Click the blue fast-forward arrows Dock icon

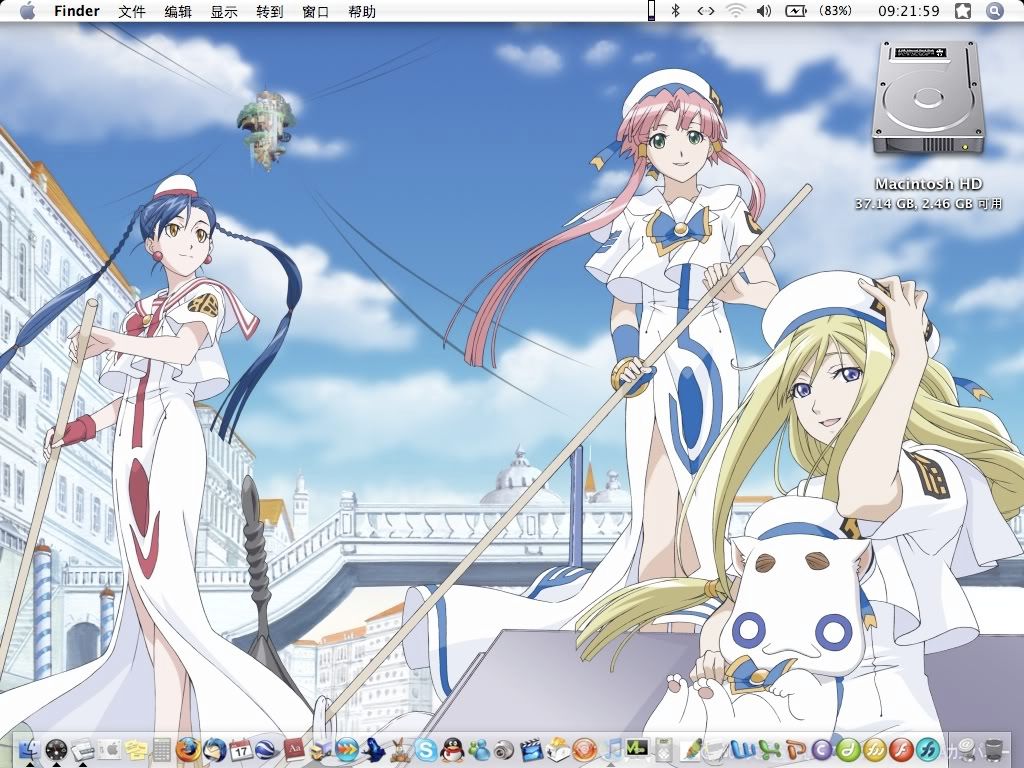point(346,750)
